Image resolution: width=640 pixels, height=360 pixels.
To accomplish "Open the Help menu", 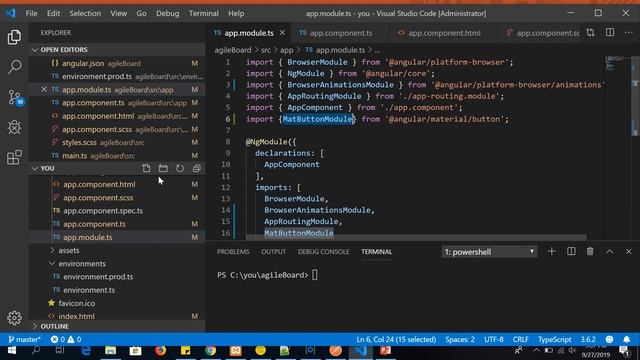I will [x=236, y=13].
